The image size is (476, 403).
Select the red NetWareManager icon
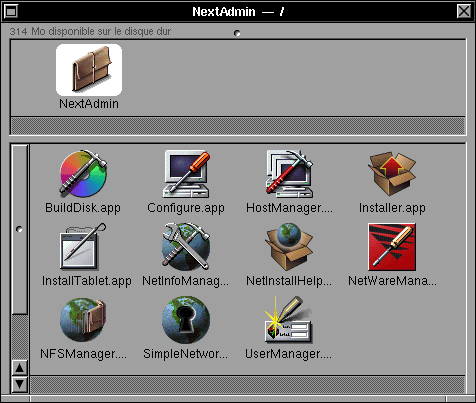392,247
